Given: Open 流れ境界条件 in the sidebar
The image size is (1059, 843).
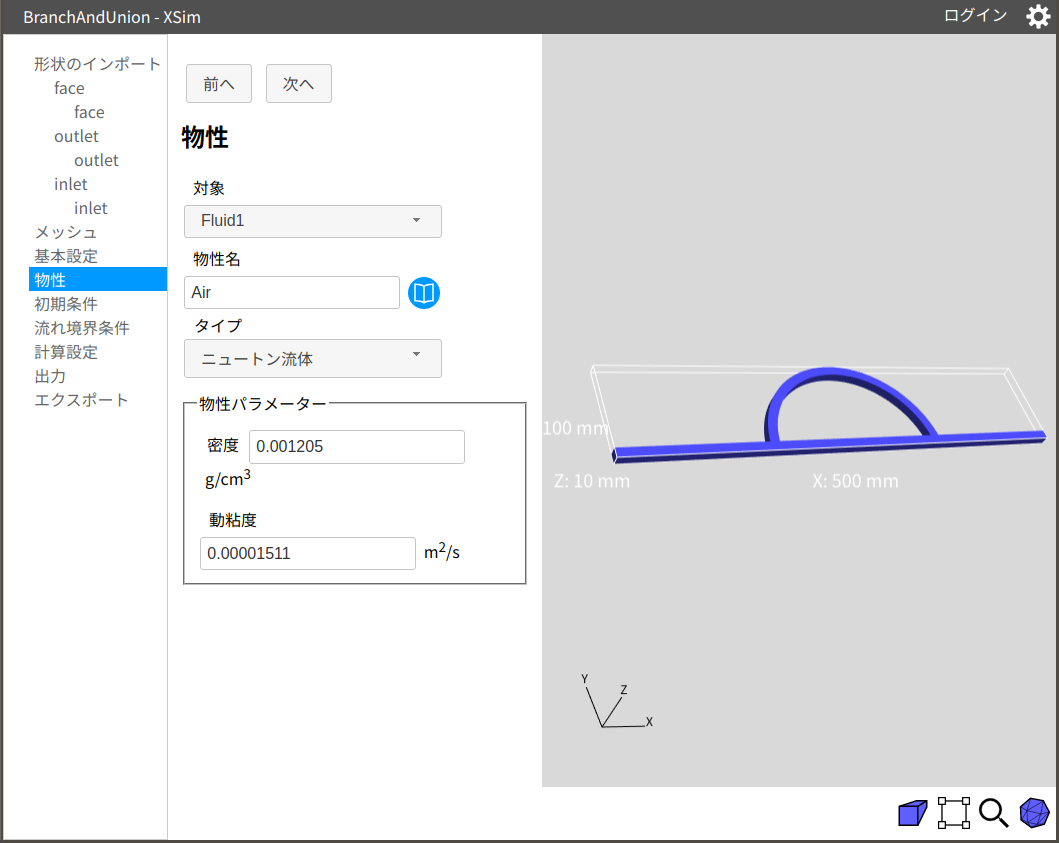Looking at the screenshot, I should click(x=82, y=328).
